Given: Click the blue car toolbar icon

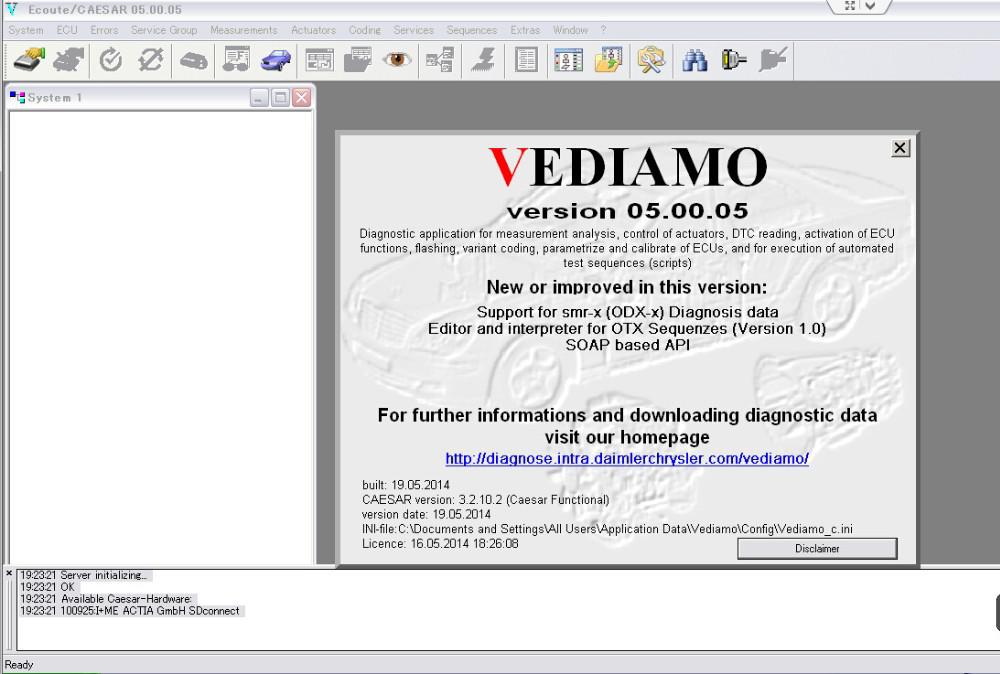Looking at the screenshot, I should (276, 61).
